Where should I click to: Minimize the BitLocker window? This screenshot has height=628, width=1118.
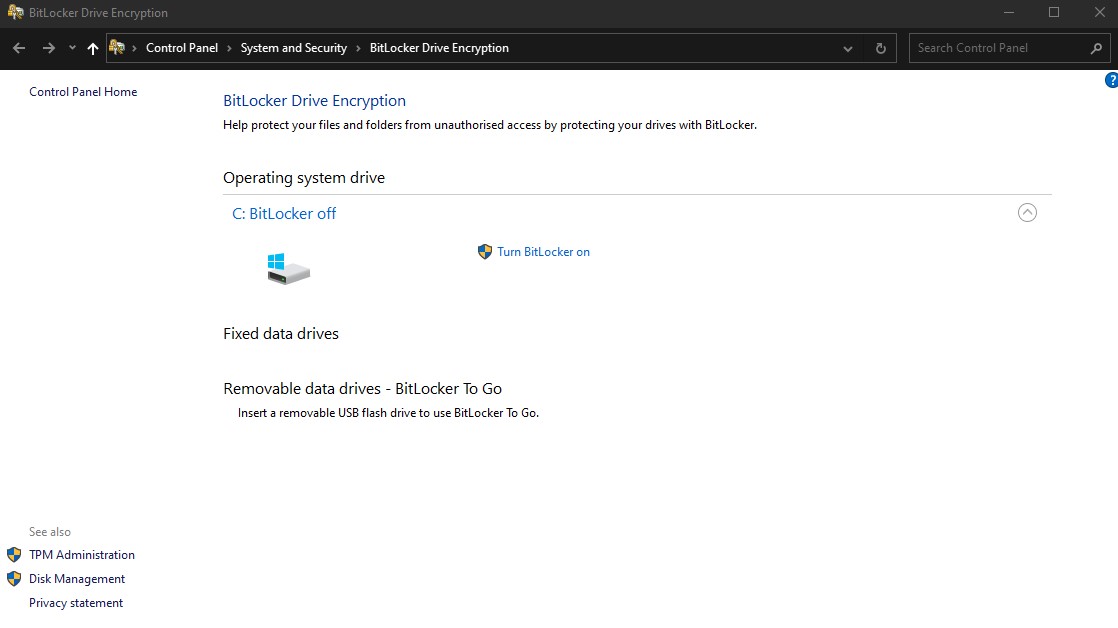coord(1008,13)
